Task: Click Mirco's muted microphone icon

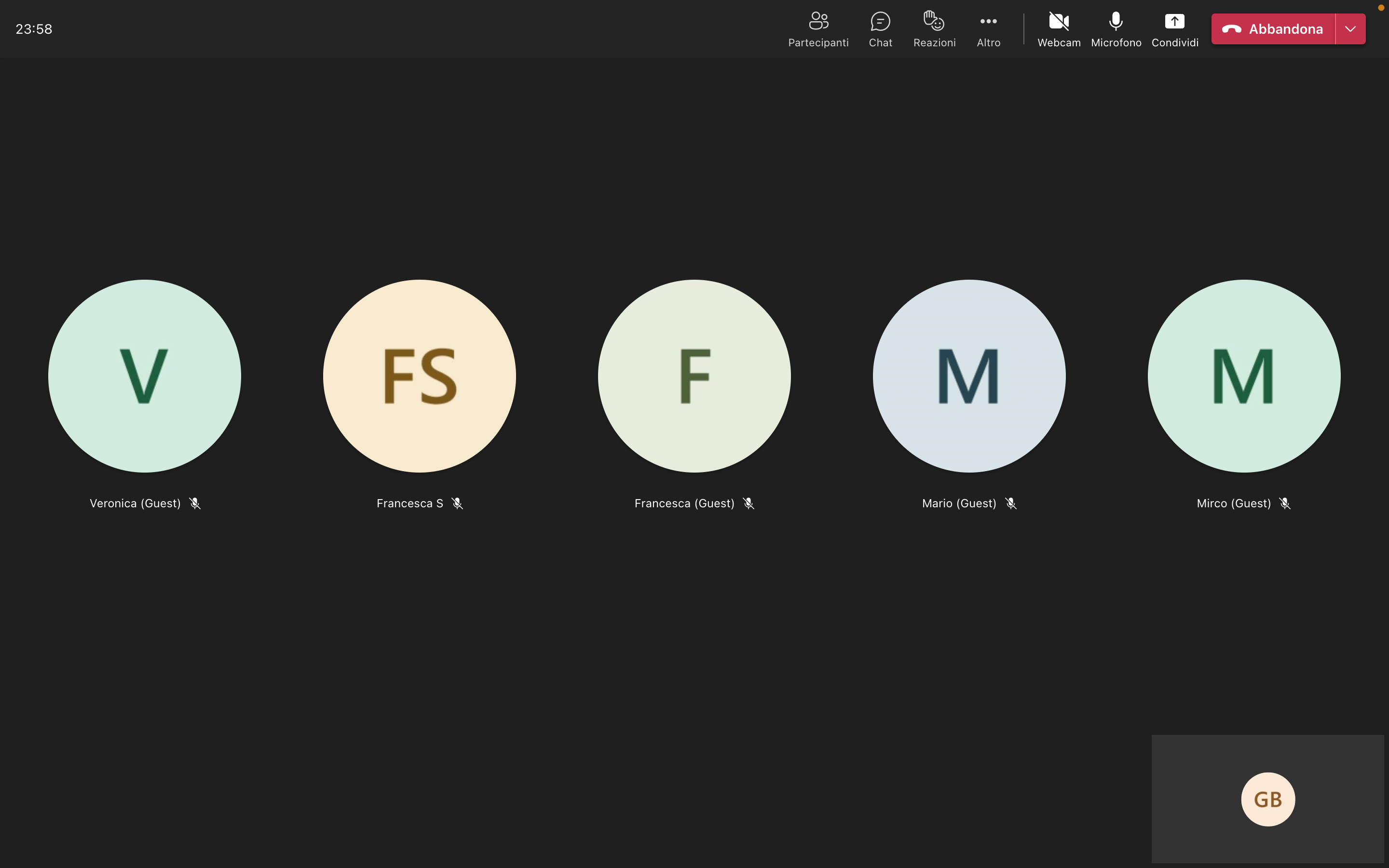Action: tap(1284, 503)
